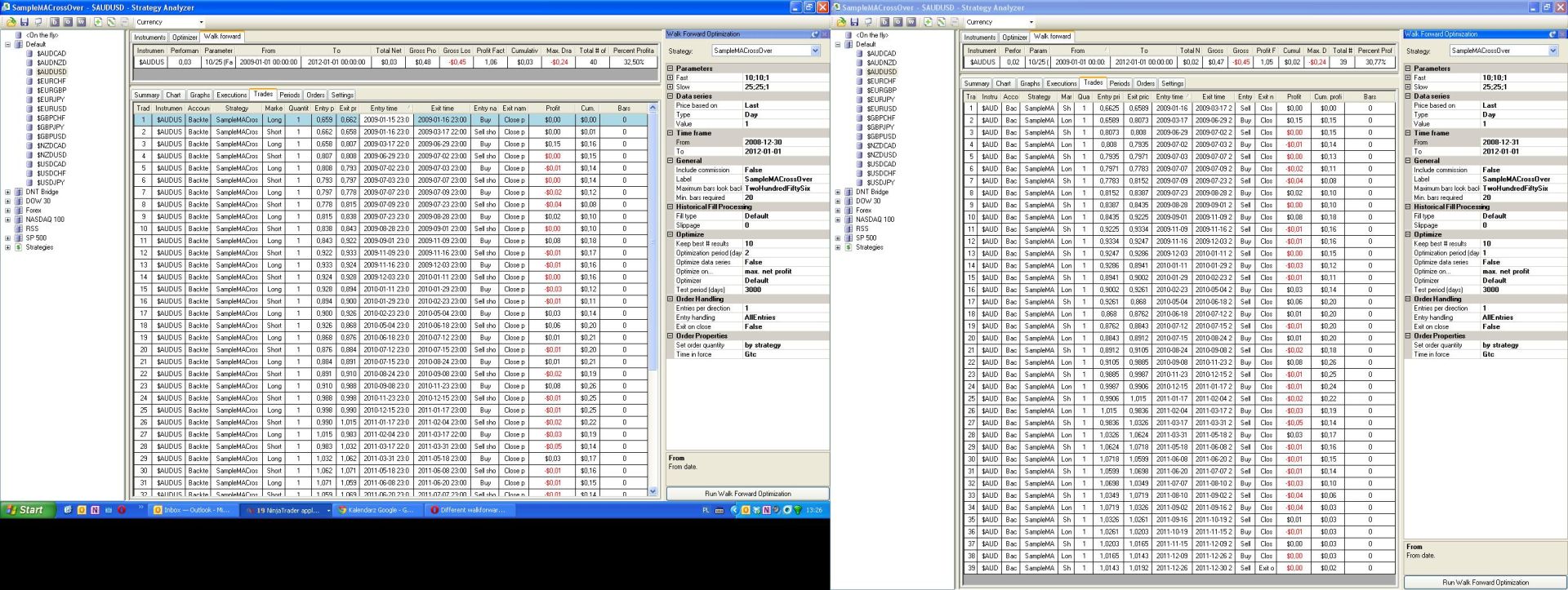Switch to Optimizer tab in left window

click(x=185, y=38)
